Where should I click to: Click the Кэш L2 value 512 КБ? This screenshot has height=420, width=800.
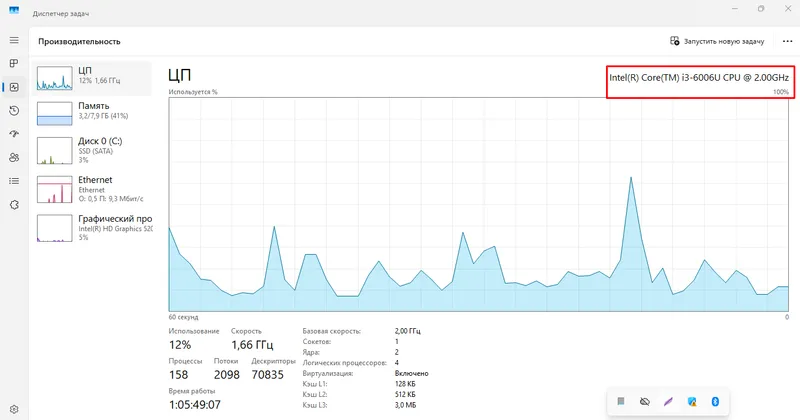[405, 394]
